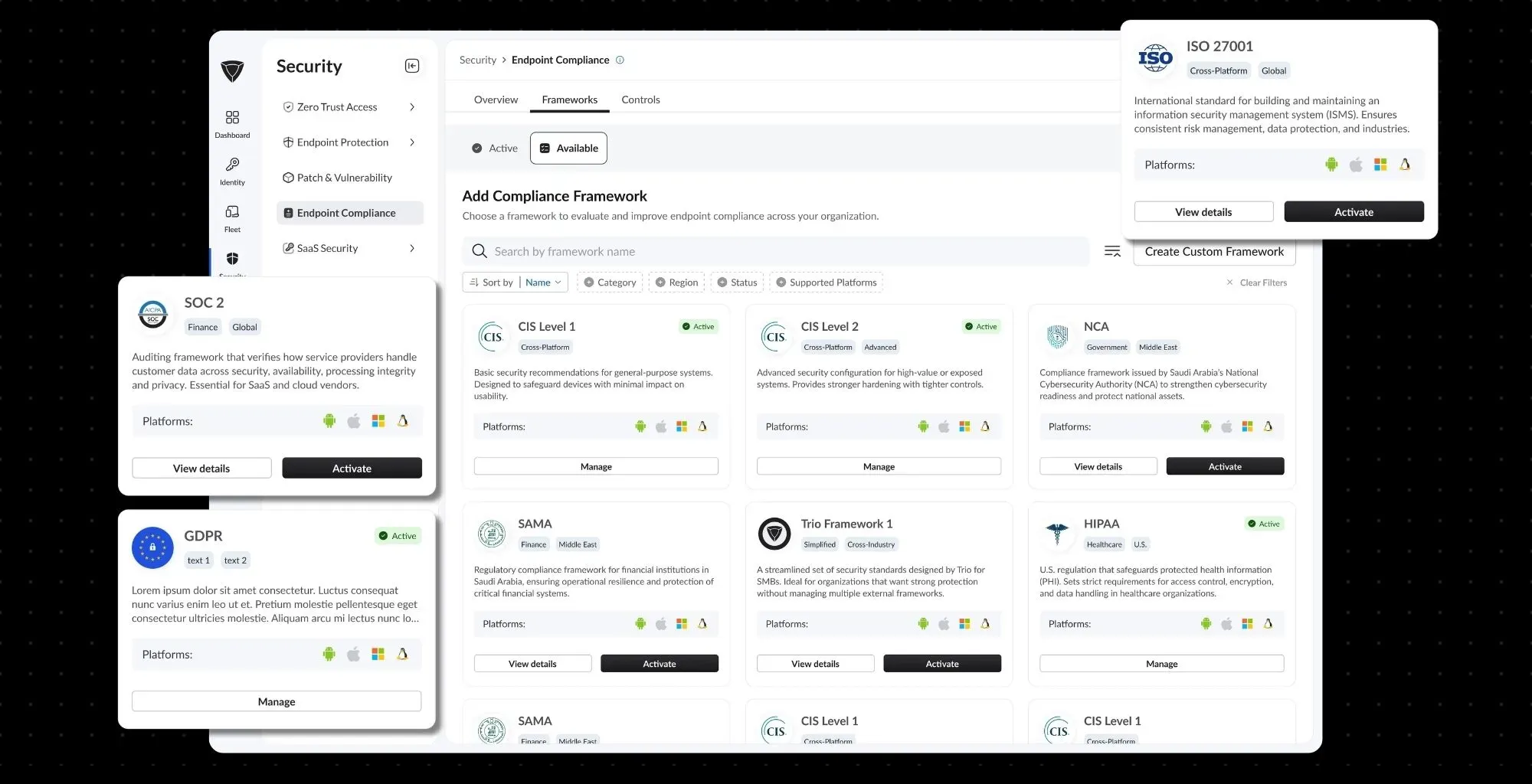Image resolution: width=1532 pixels, height=784 pixels.
Task: Click the GDPR EU logo
Action: pos(152,547)
